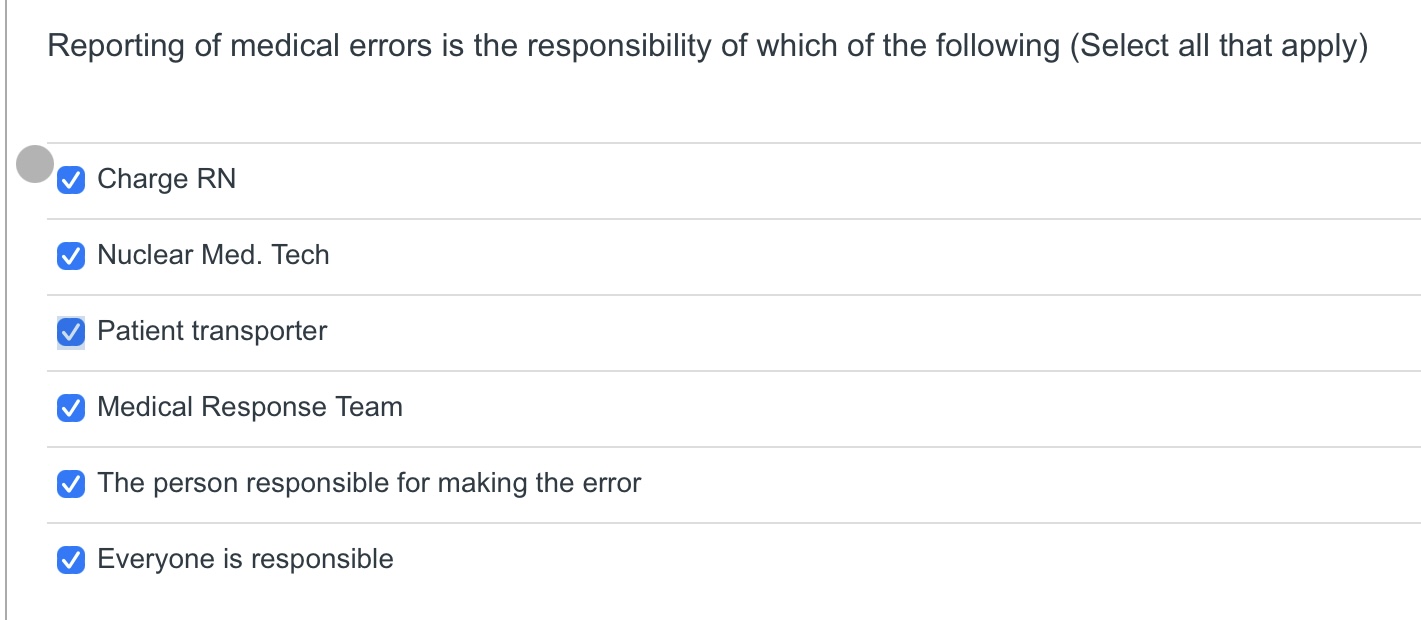Click the gray circle marker beside Charge RN
The height and width of the screenshot is (620, 1421).
[37, 164]
